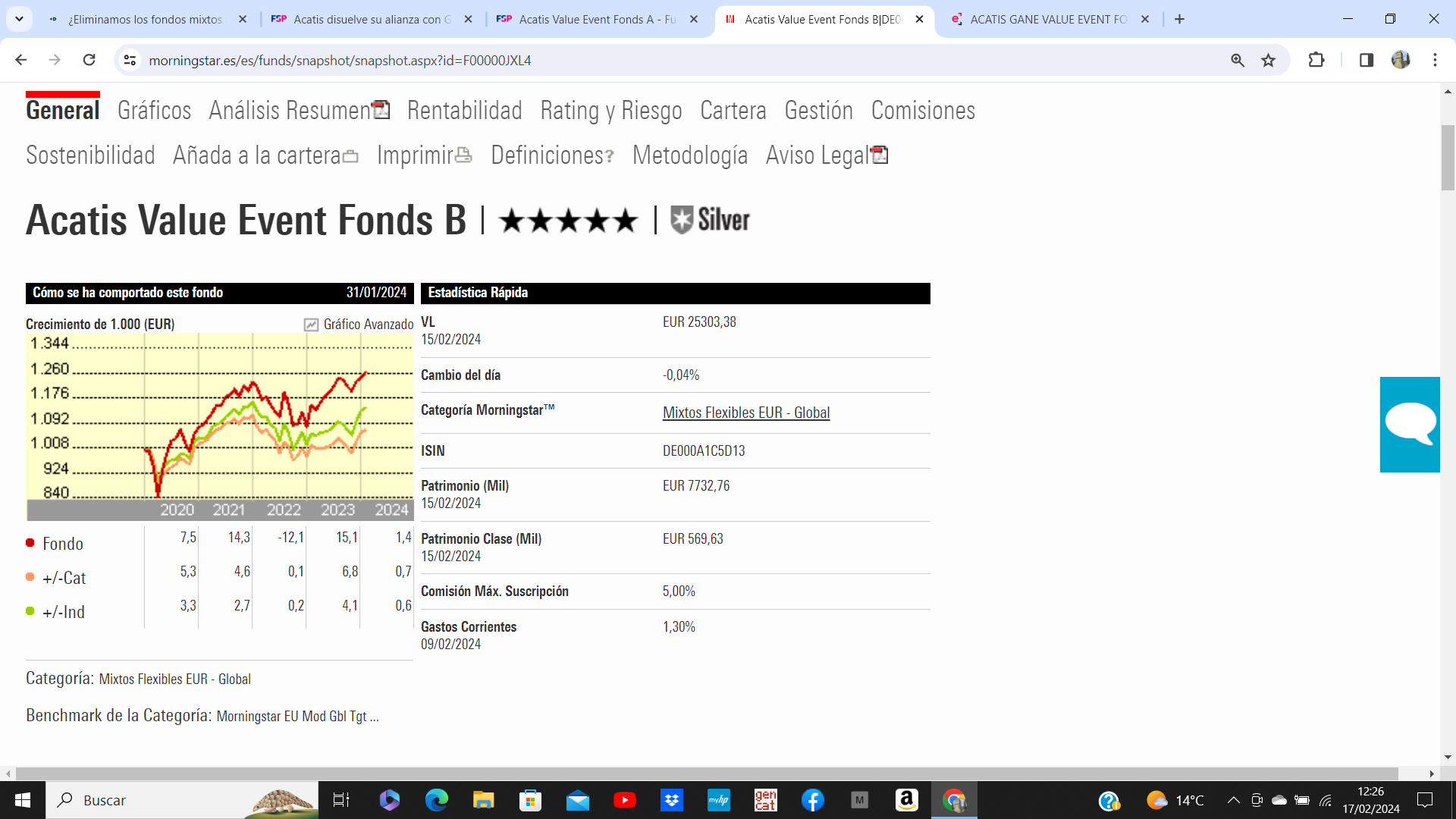Switch to 'ACATIS GANE VALUE EVENT' tab
This screenshot has width=1456, height=819.
(1049, 19)
